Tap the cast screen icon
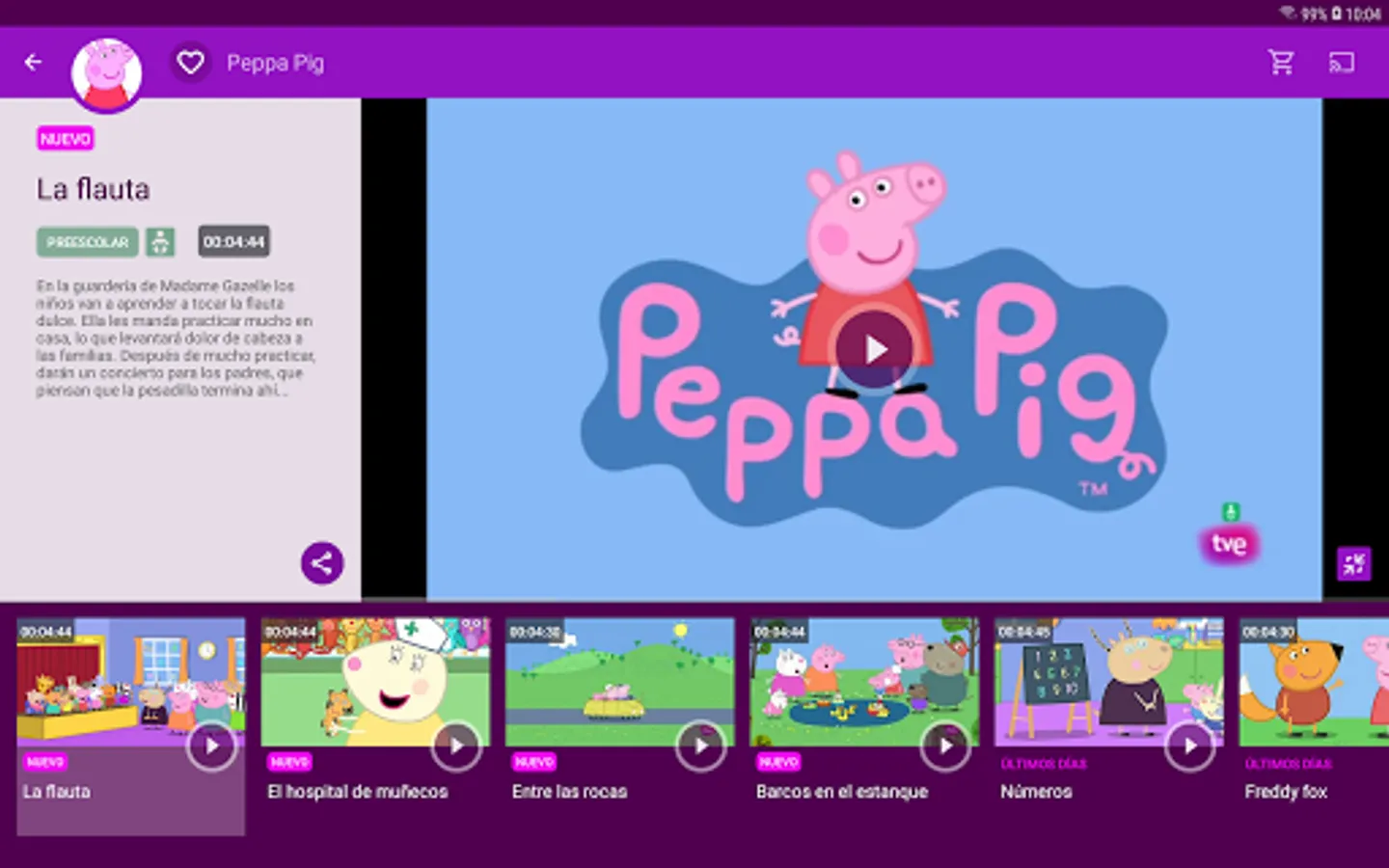The image size is (1389, 868). click(x=1342, y=63)
